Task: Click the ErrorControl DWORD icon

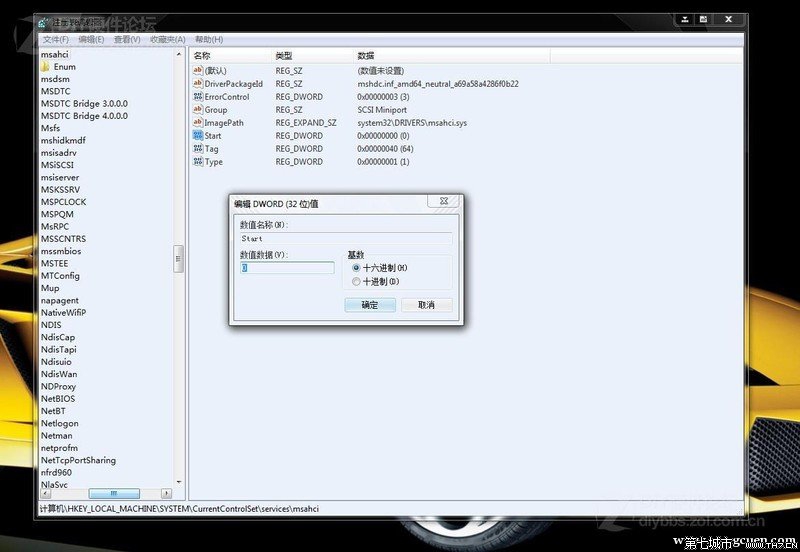Action: pyautogui.click(x=197, y=97)
